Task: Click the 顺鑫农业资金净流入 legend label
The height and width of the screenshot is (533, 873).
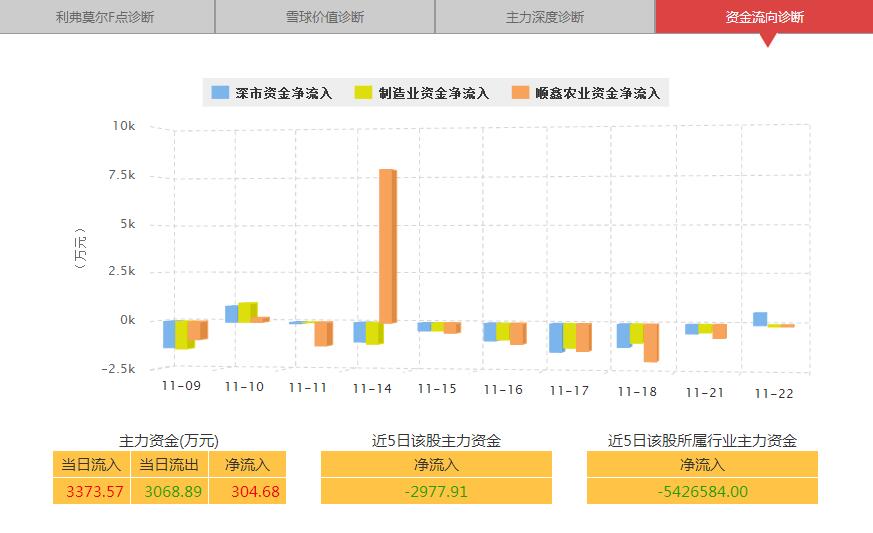Action: pos(597,93)
